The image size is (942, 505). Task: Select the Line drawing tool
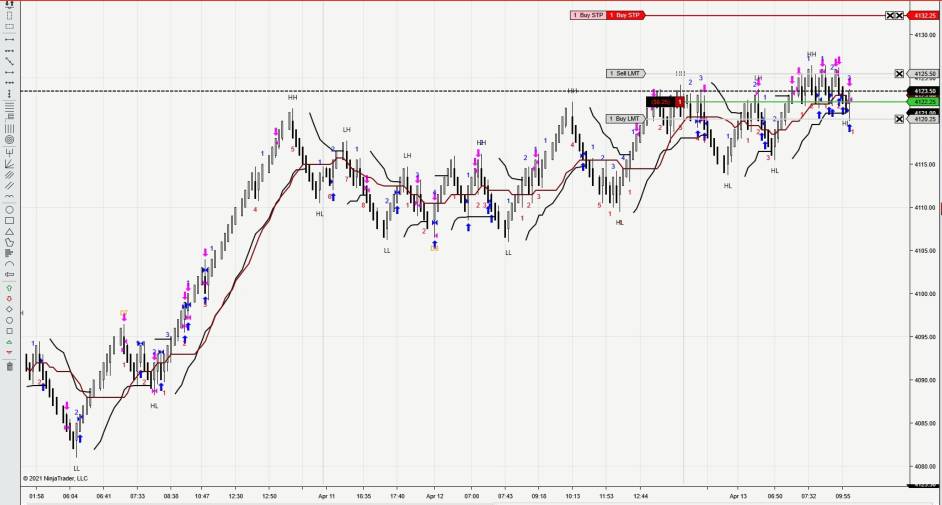point(10,40)
